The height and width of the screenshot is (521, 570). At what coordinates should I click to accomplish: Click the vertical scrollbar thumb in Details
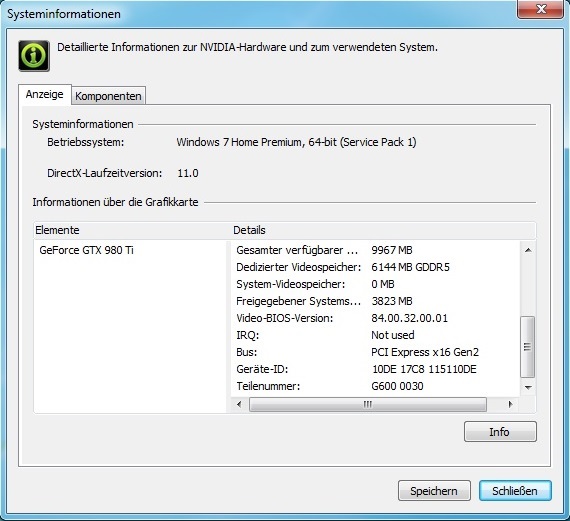pyautogui.click(x=528, y=347)
